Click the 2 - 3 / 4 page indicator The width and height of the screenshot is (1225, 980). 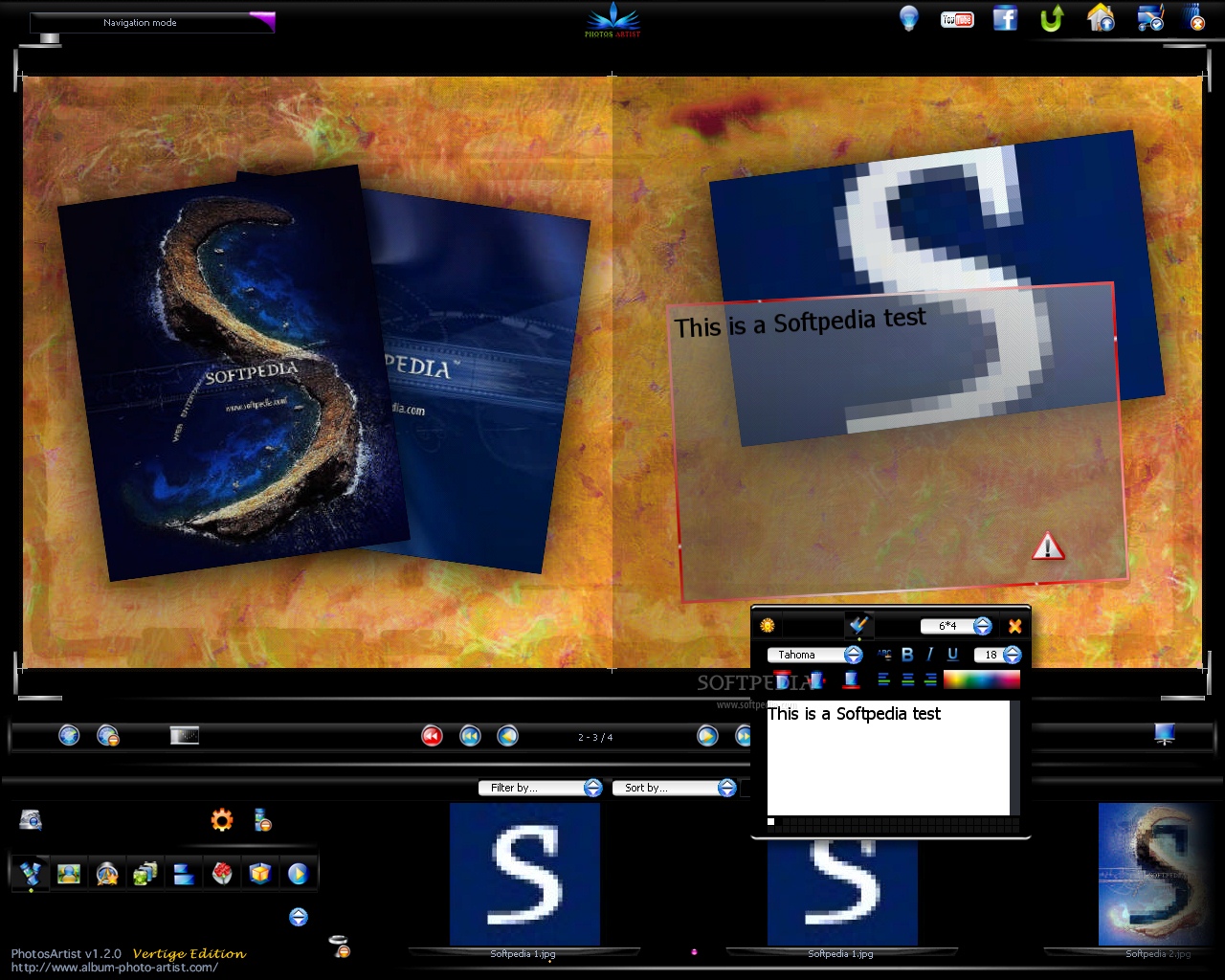(595, 737)
